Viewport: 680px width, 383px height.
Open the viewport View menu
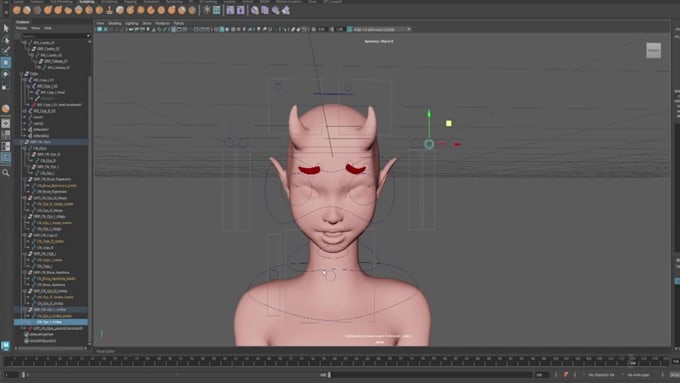click(100, 23)
